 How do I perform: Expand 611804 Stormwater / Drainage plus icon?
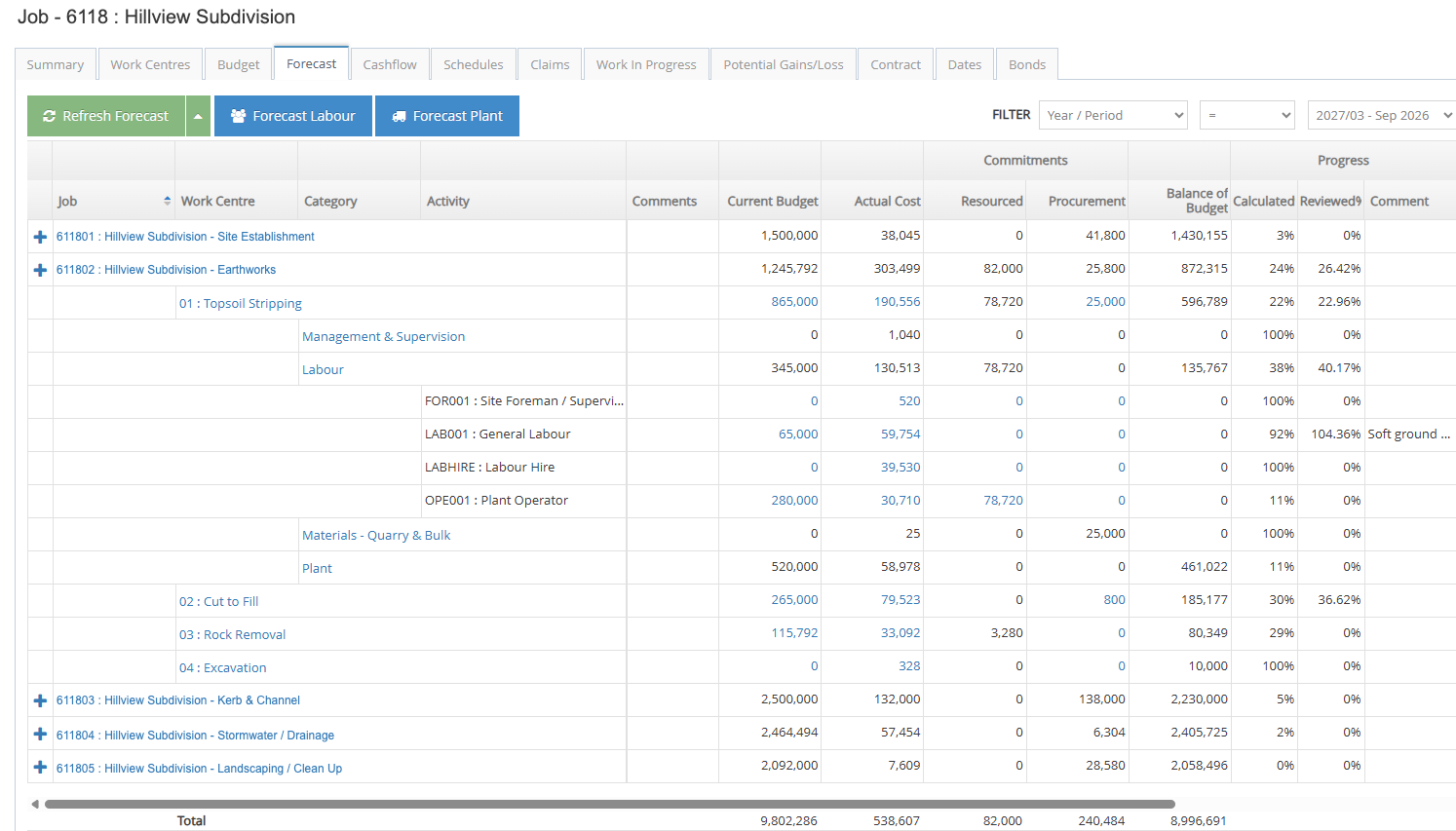pyautogui.click(x=40, y=734)
